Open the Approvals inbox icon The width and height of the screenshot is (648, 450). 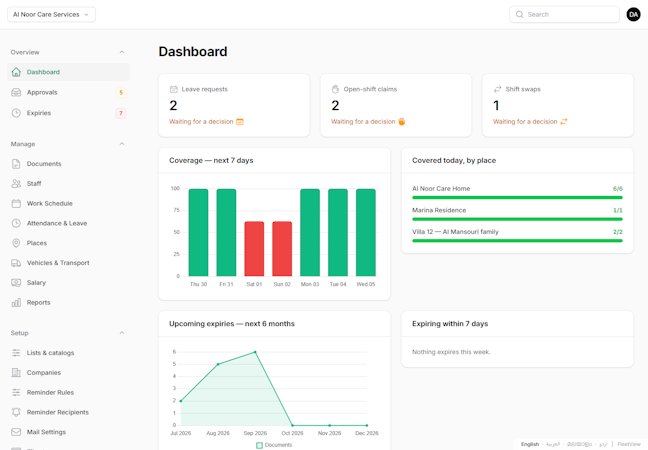coord(16,92)
